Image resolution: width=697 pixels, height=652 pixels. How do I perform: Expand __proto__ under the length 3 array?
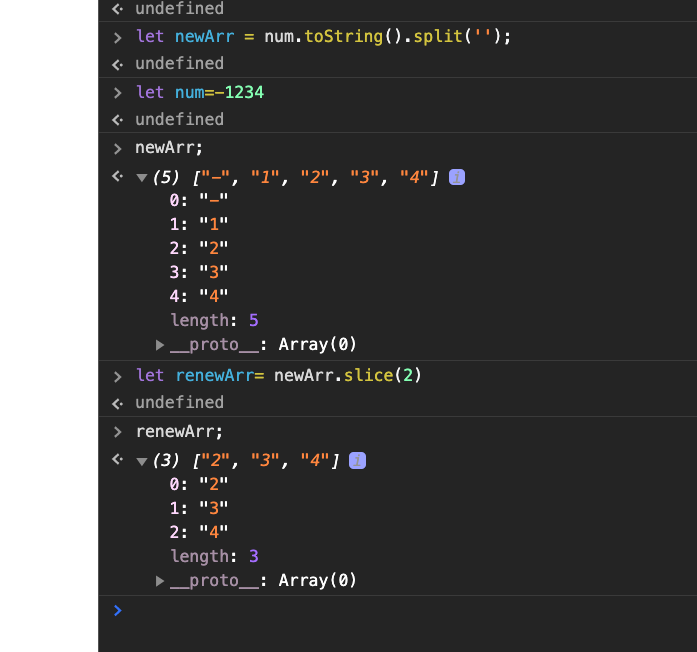click(x=160, y=581)
